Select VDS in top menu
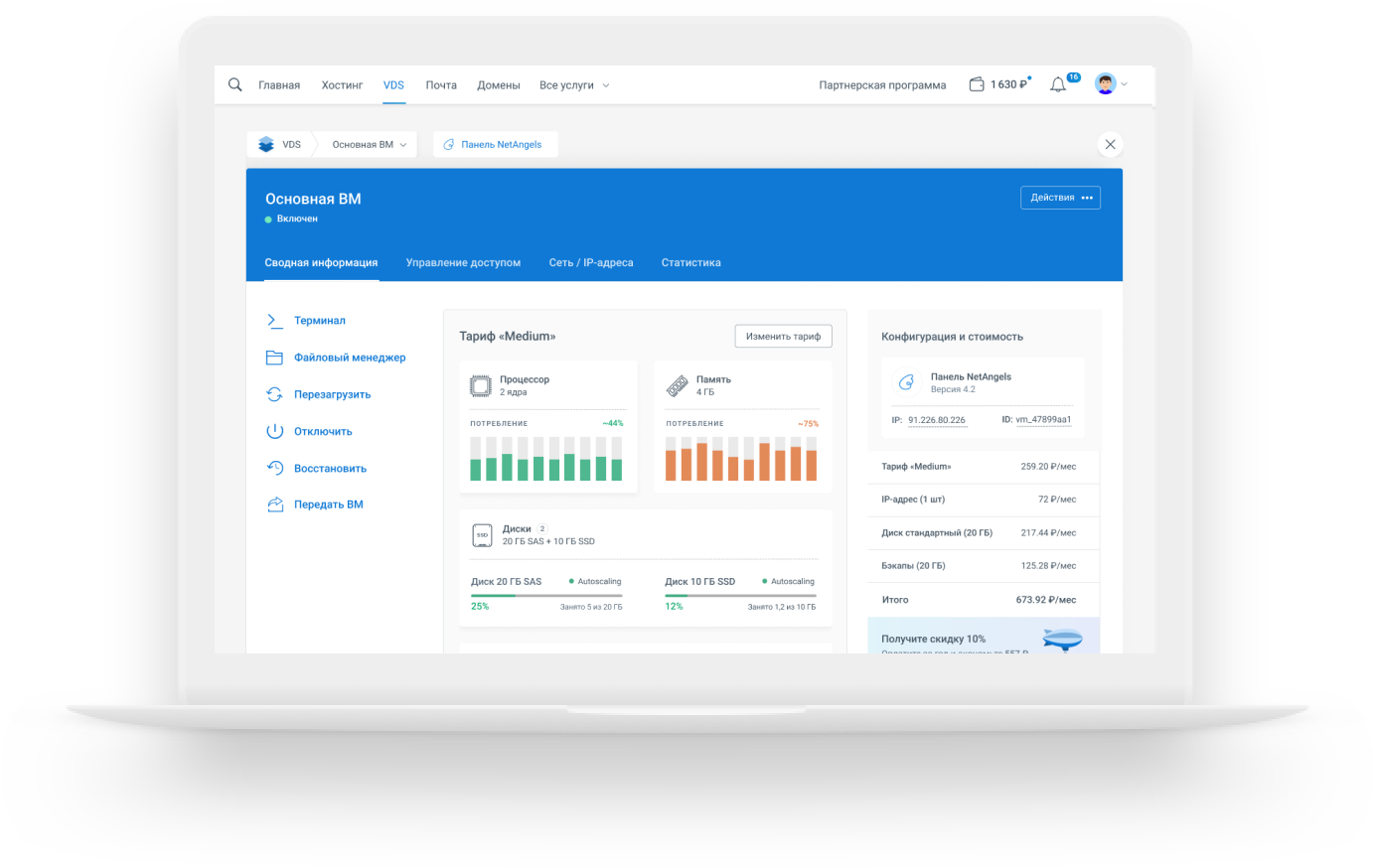 [x=393, y=85]
